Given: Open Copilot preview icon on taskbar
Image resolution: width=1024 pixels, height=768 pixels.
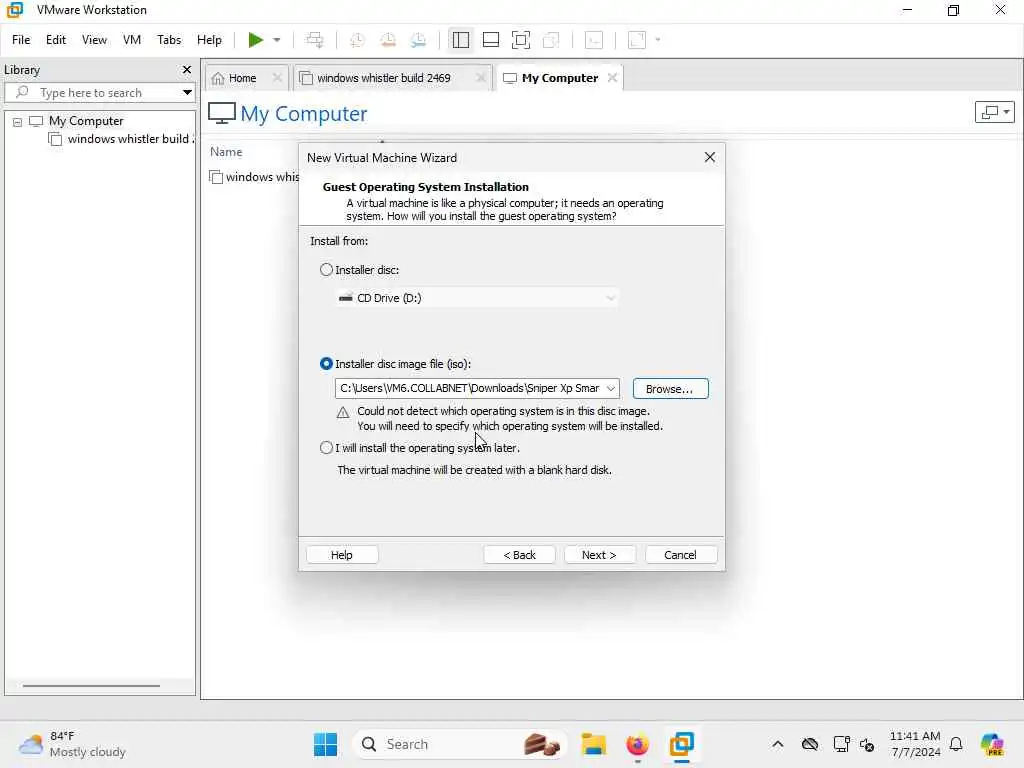Looking at the screenshot, I should [x=991, y=744].
